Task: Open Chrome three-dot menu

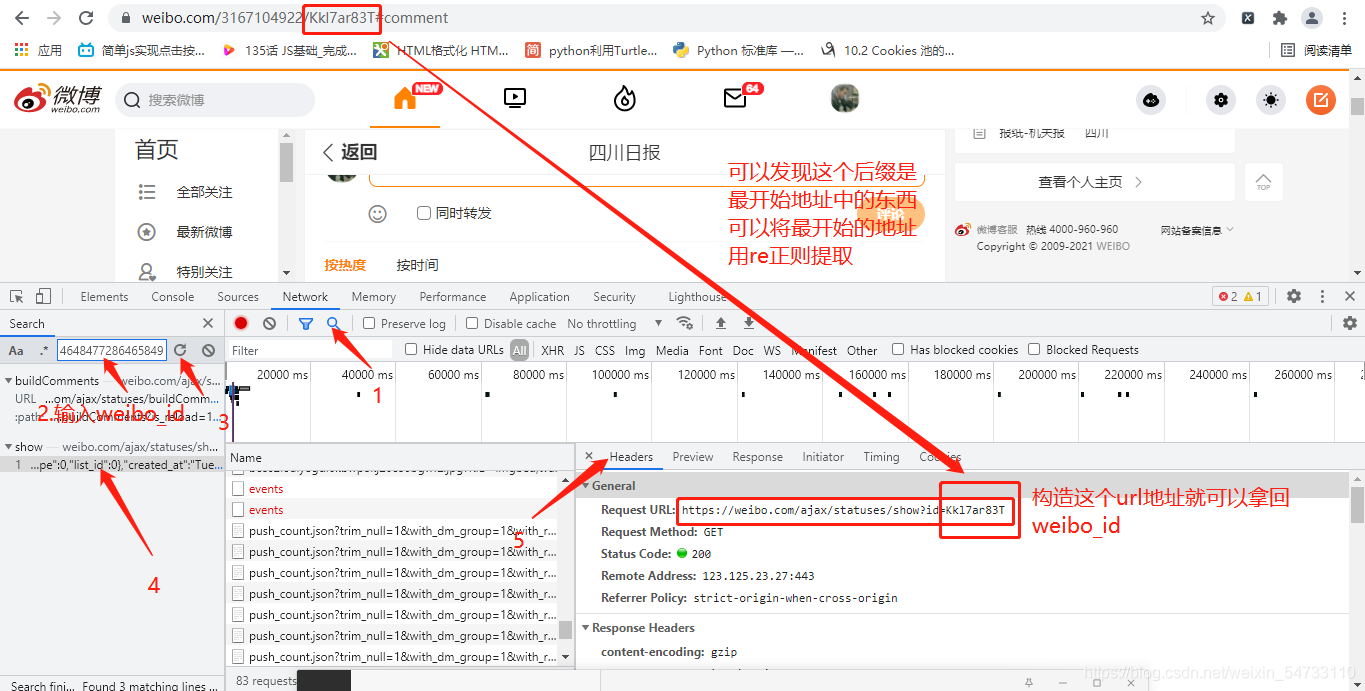Action: point(1343,18)
